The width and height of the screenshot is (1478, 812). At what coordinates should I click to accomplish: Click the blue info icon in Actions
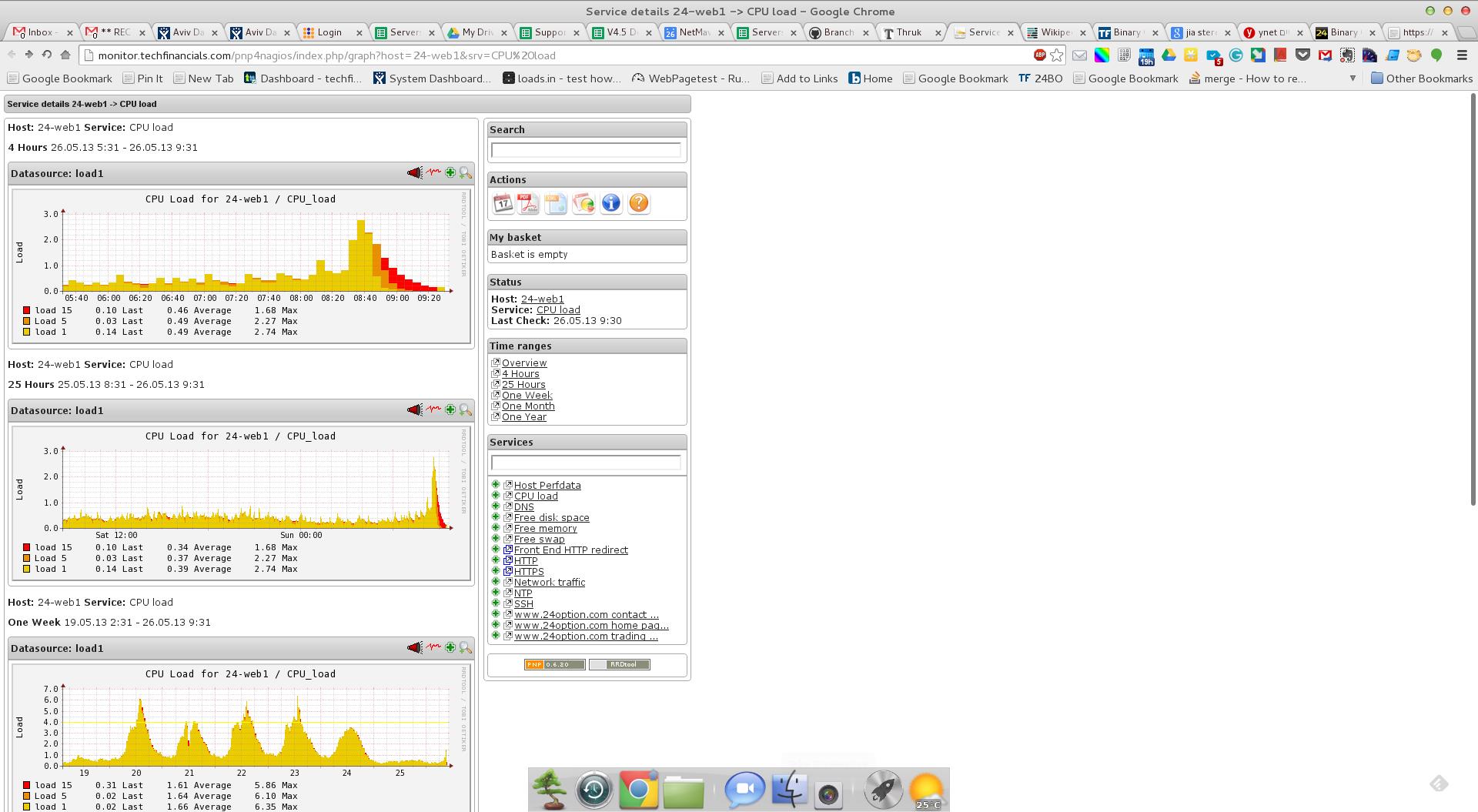coord(611,203)
